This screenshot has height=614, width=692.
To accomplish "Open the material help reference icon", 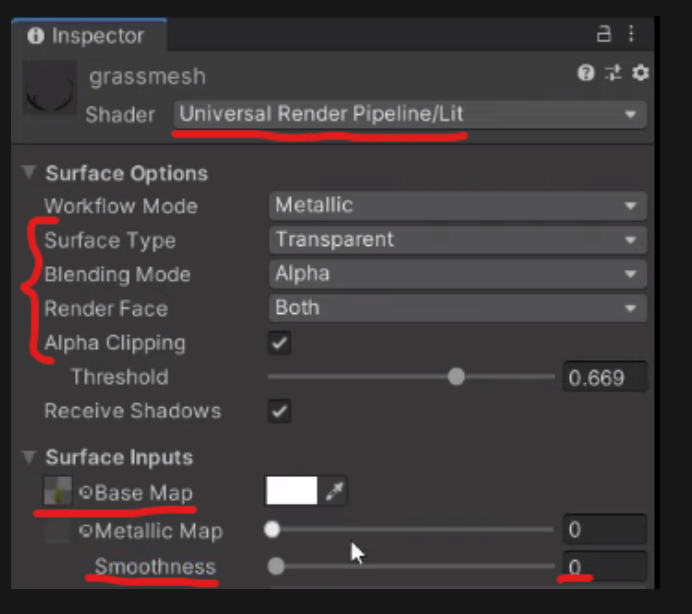I will tap(586, 73).
